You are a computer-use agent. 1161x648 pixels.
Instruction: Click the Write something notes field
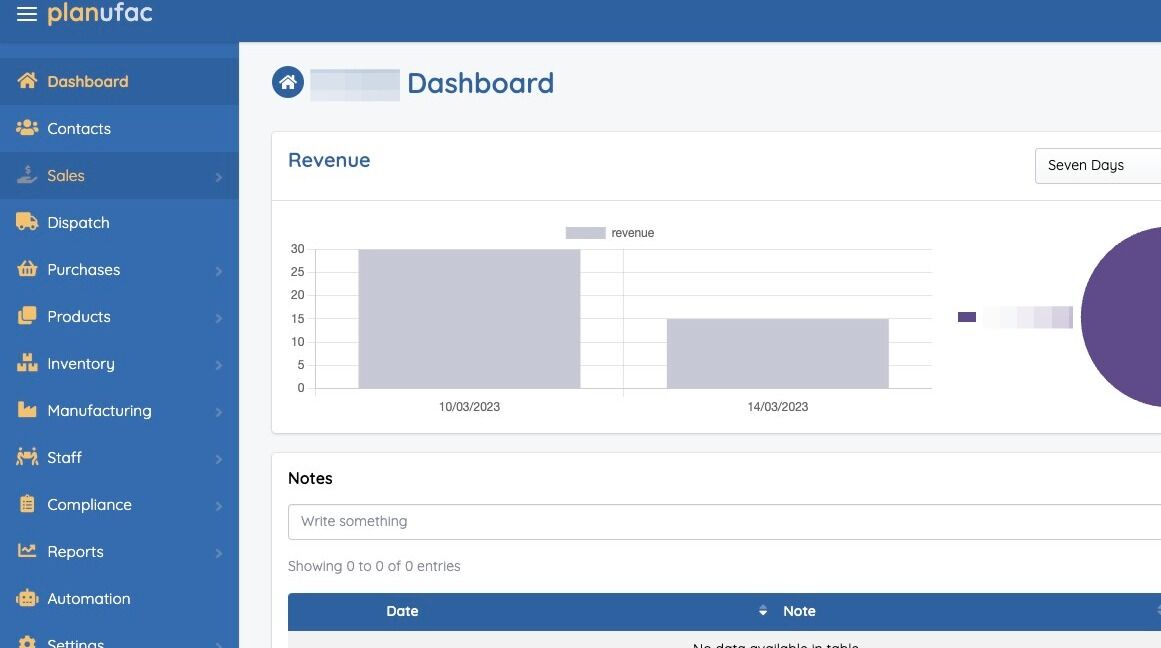coord(724,521)
